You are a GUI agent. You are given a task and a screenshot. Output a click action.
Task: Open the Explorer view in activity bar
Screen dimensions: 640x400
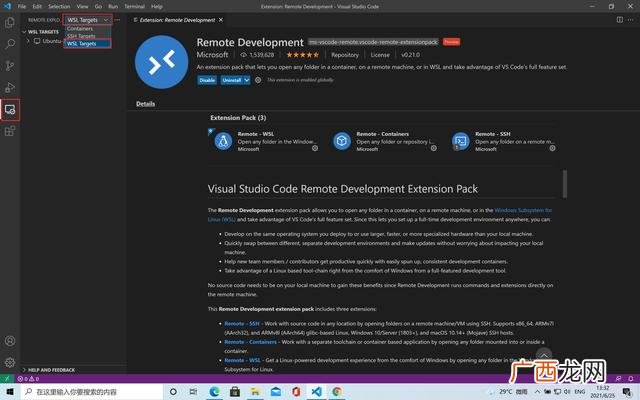click(10, 22)
